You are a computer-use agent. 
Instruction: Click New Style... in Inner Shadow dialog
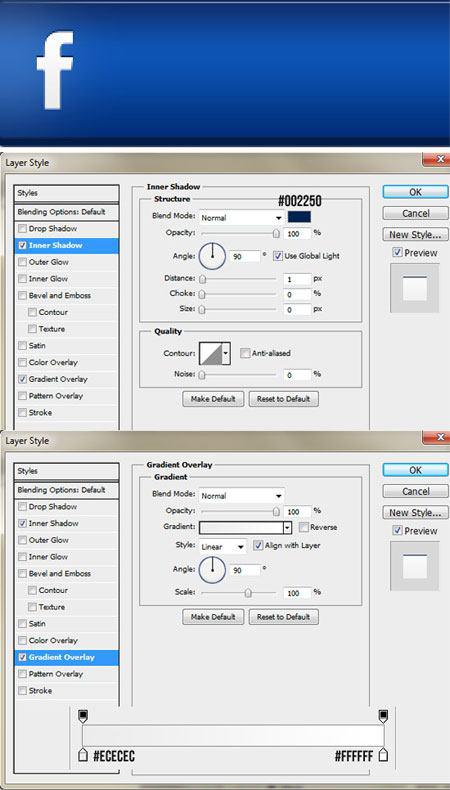tap(415, 234)
